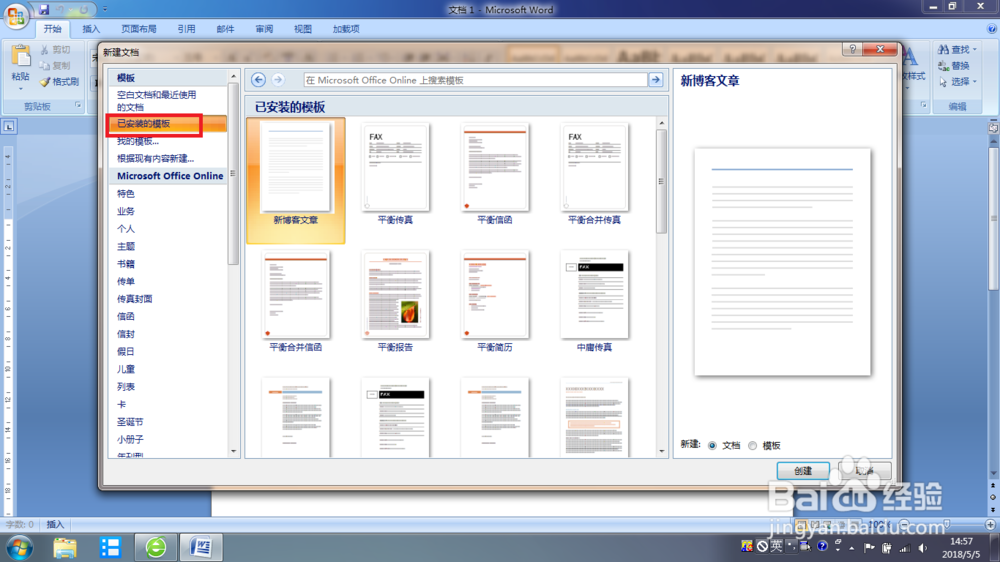Viewport: 1000px width, 562px height.
Task: Click the Office Button orb
Action: [x=15, y=15]
